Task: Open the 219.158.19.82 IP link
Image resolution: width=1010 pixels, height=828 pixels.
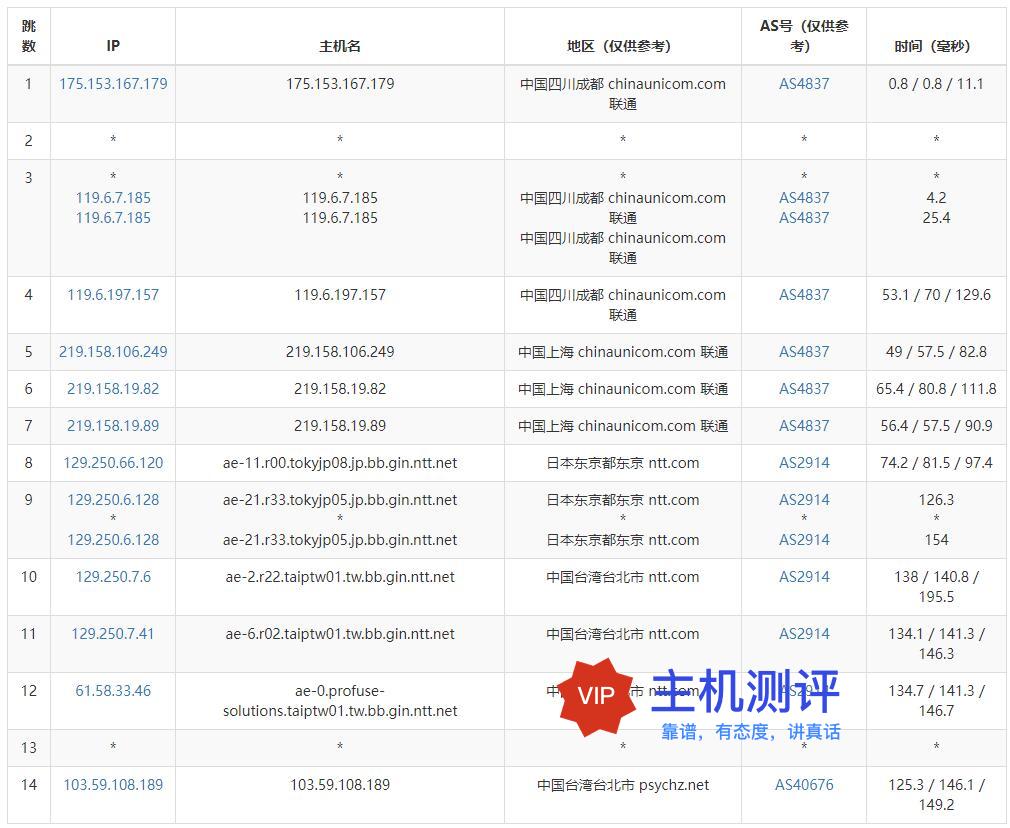Action: tap(113, 389)
